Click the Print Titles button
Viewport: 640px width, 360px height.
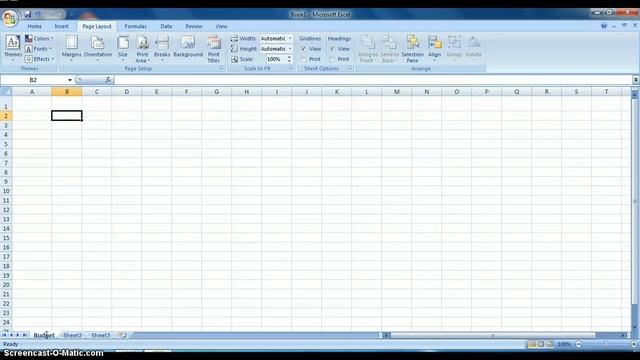213,49
